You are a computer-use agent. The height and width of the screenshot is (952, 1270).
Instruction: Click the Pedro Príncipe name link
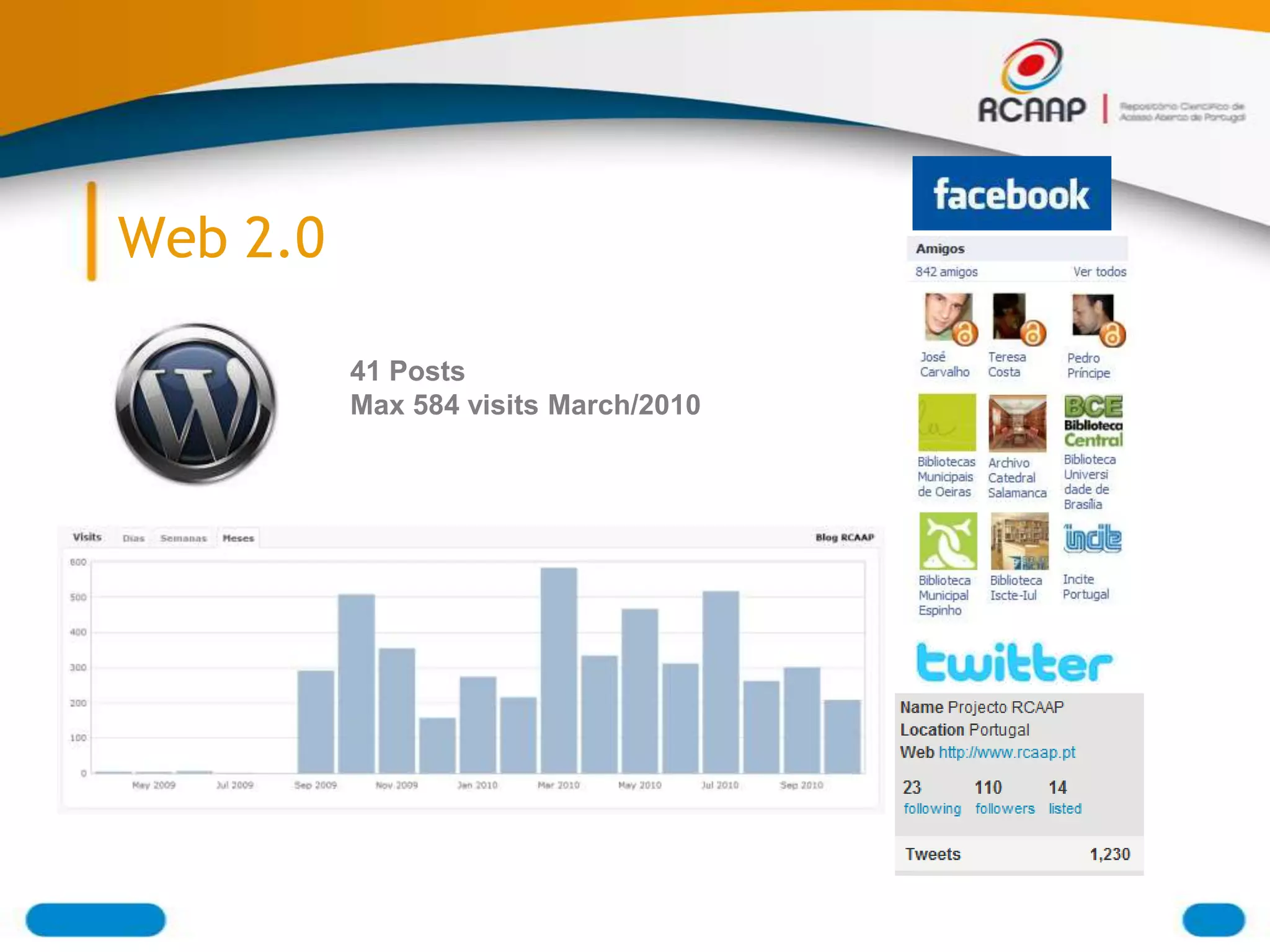click(1088, 366)
